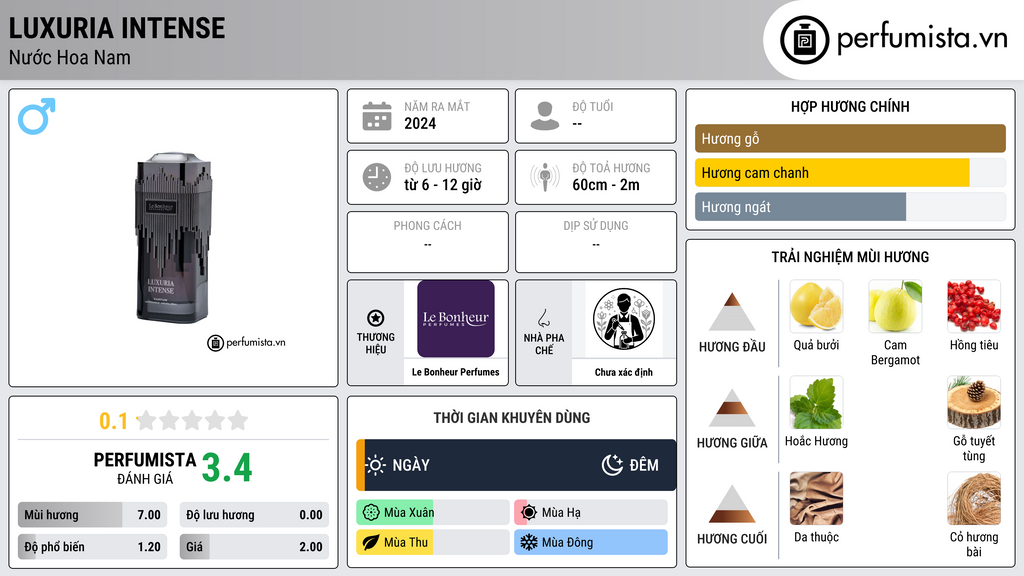Click the person silhouette icon for Độ tuổi
1024x576 pixels.
coord(545,116)
